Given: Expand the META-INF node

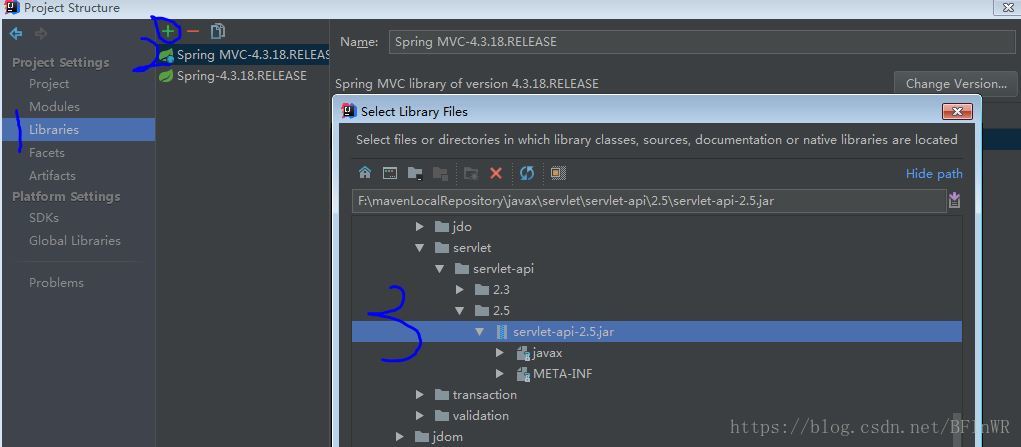Looking at the screenshot, I should point(500,374).
